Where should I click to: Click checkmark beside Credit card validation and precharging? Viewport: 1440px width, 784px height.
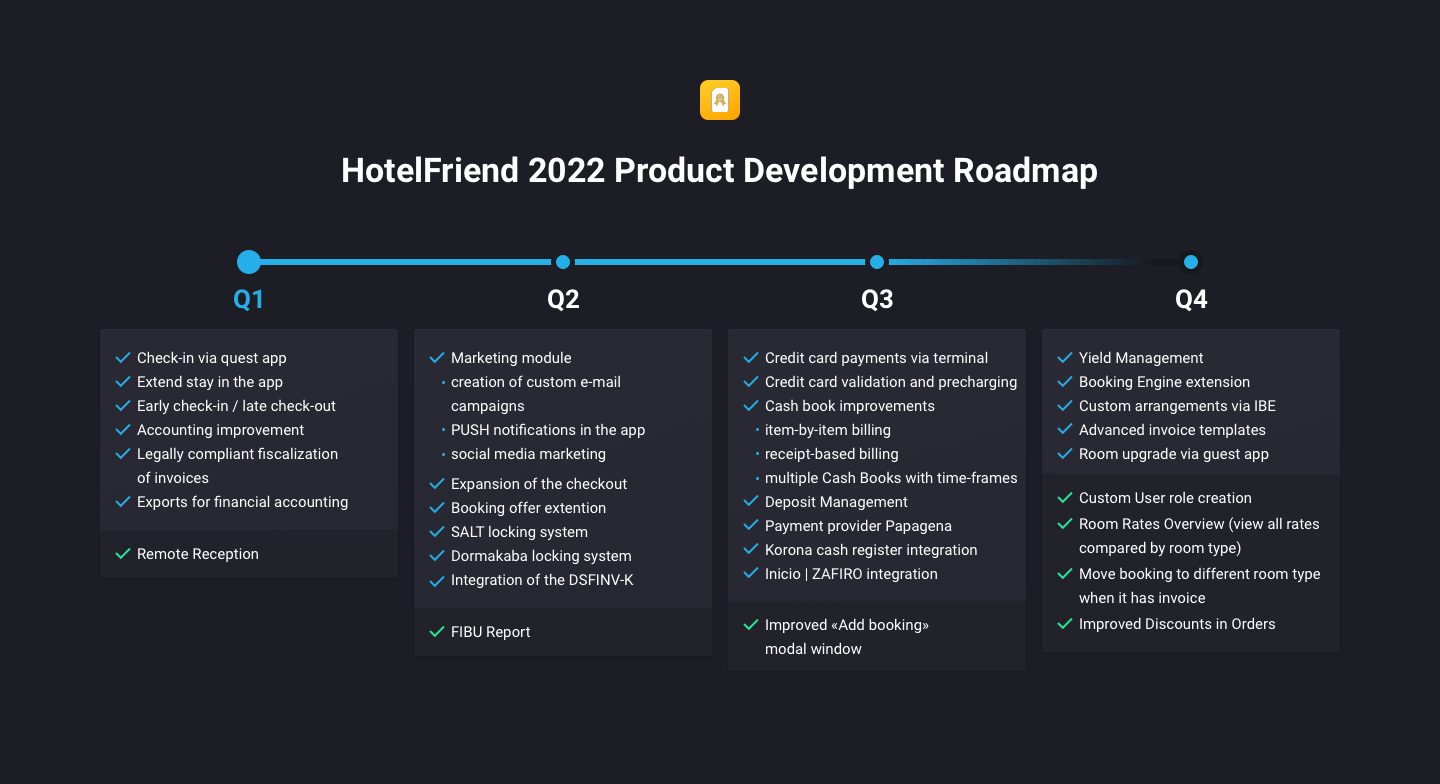(751, 382)
